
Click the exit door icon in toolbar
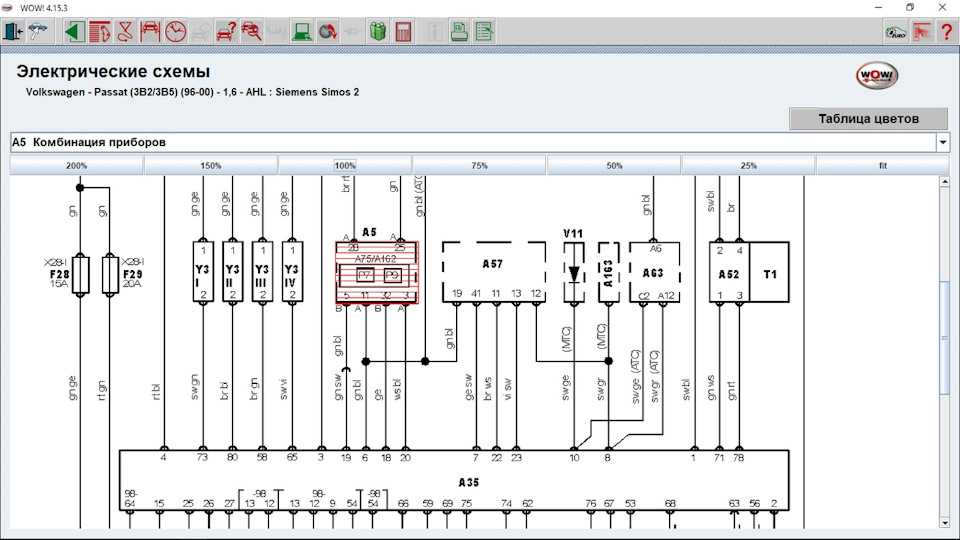(13, 31)
